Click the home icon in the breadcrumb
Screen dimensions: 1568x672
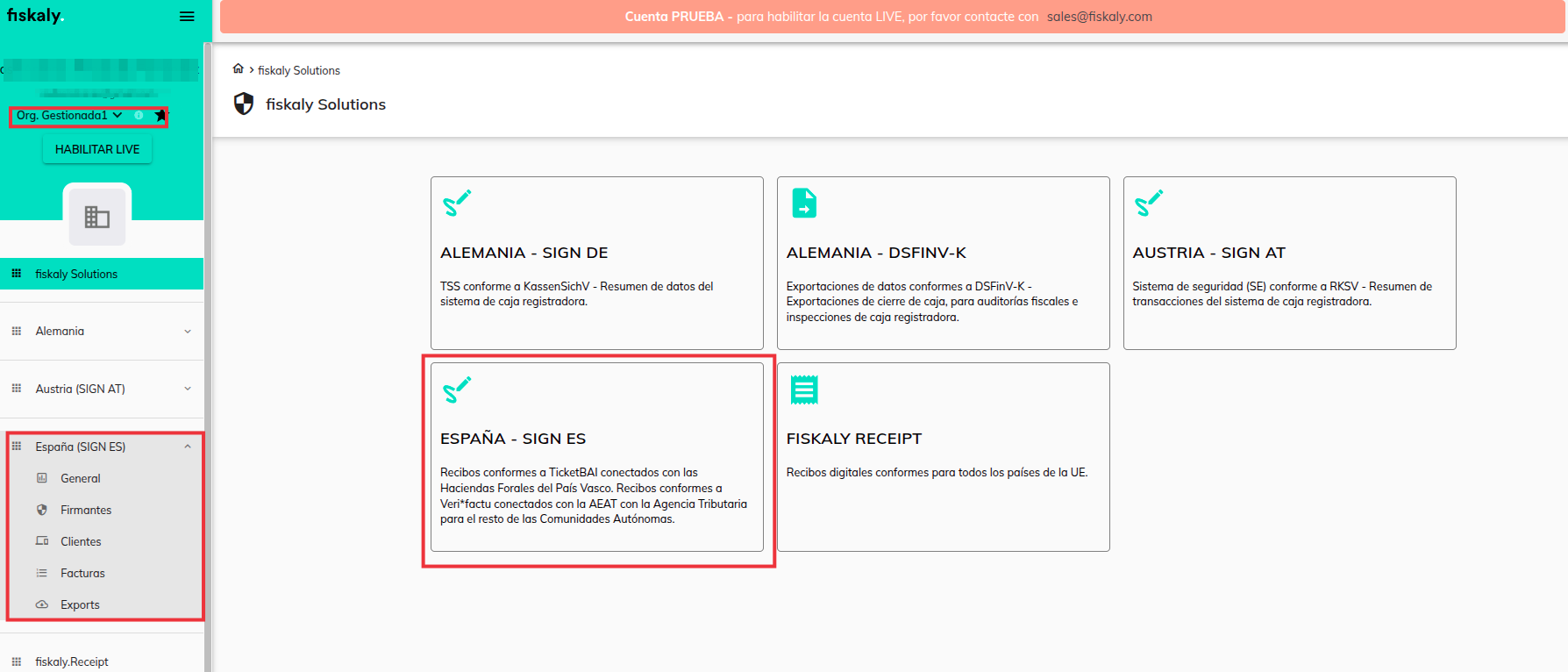[x=238, y=68]
